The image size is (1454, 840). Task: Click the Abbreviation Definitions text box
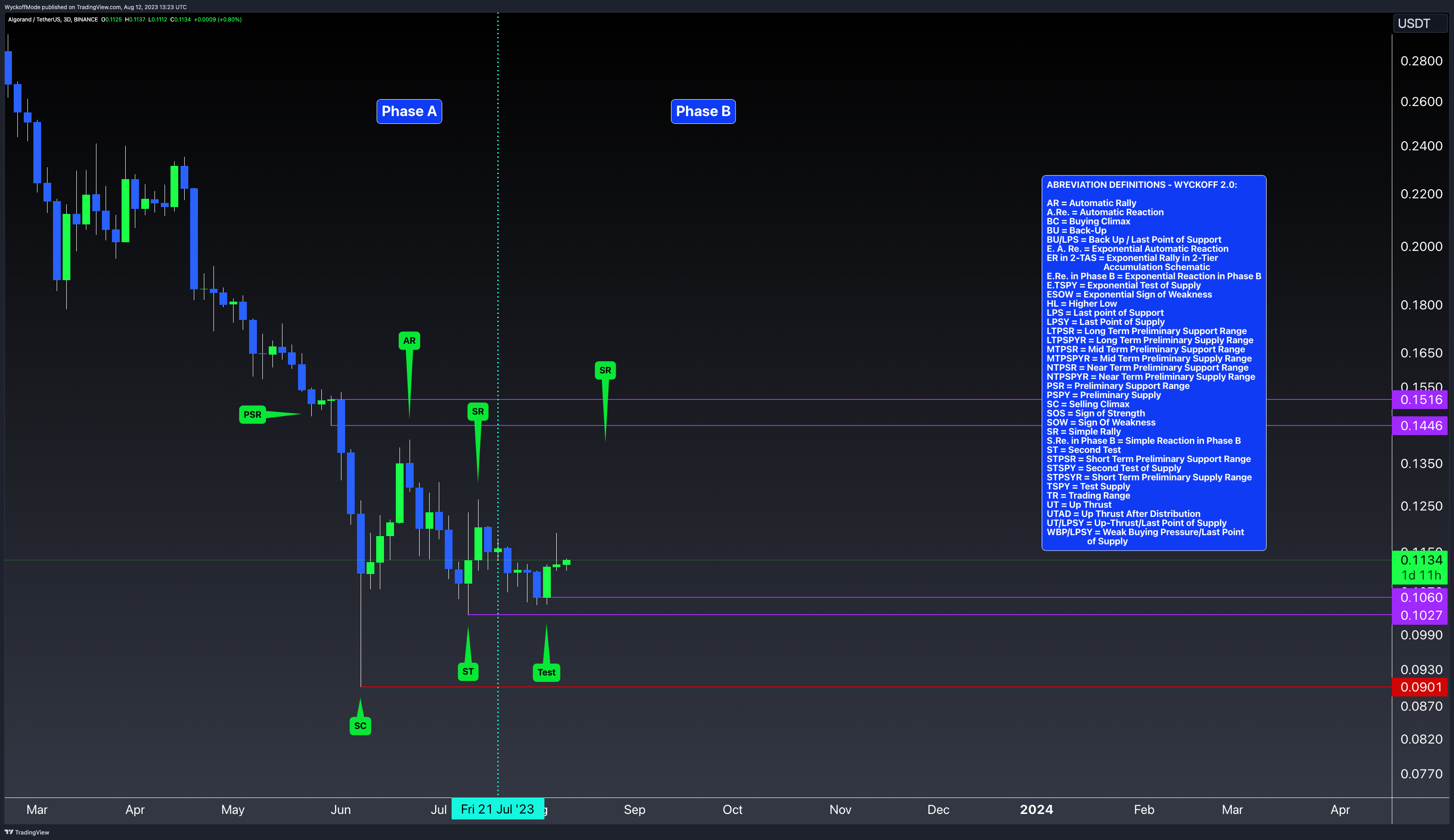[x=1153, y=363]
